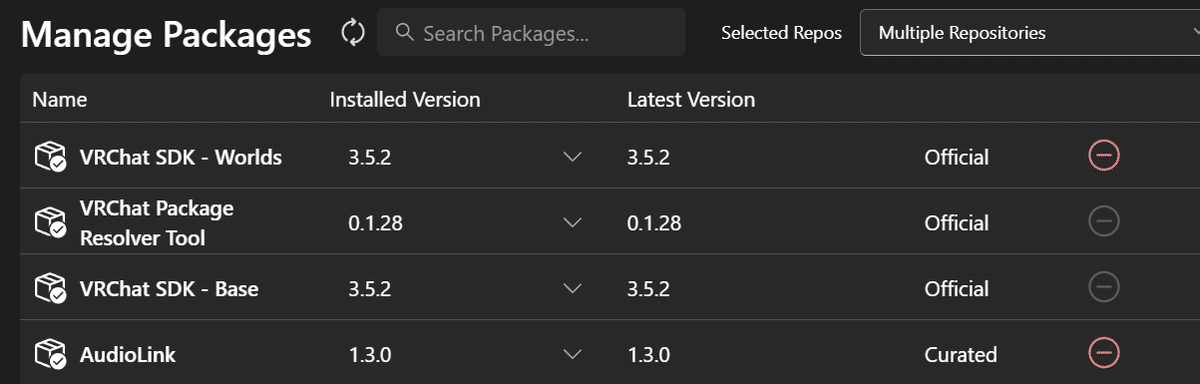Click the Latest Version column header

(691, 99)
